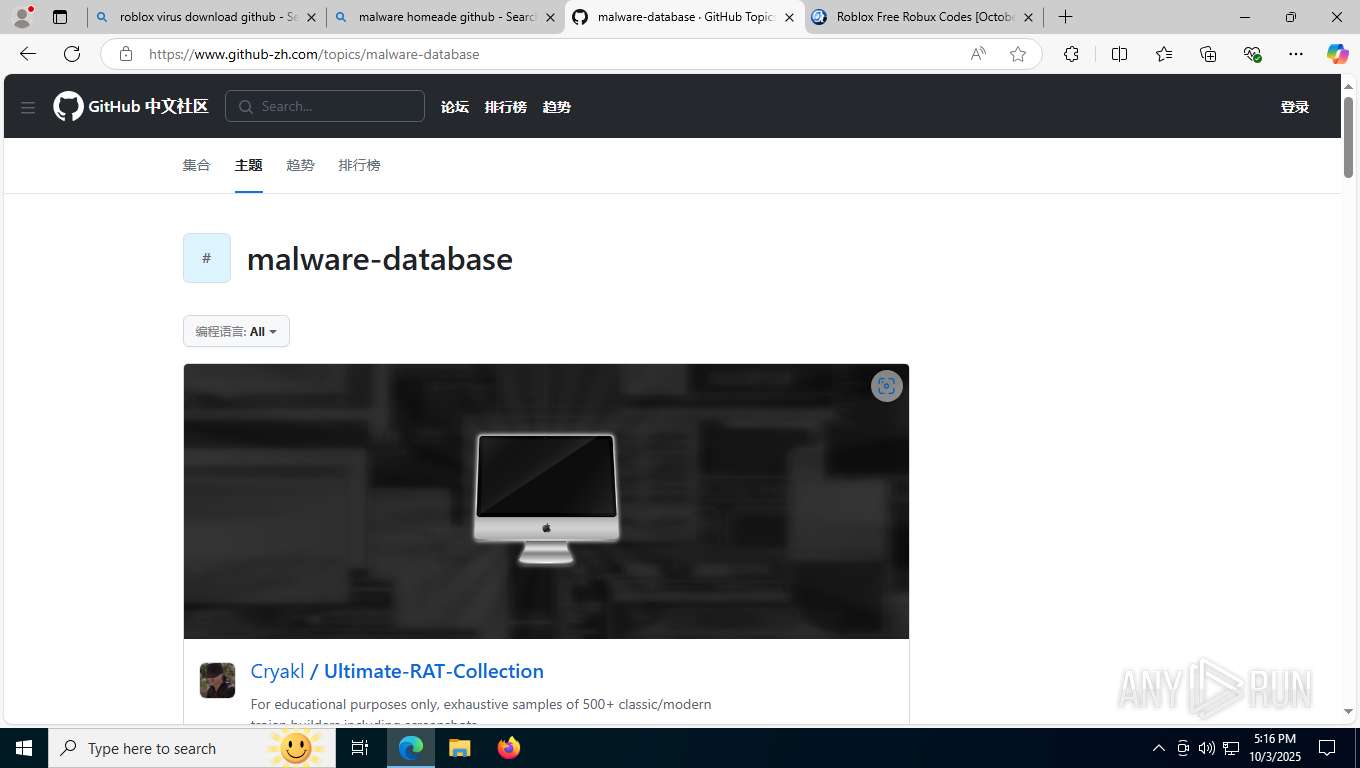1360x768 pixels.
Task: Open 趋势 in the top header
Action: pyautogui.click(x=557, y=107)
